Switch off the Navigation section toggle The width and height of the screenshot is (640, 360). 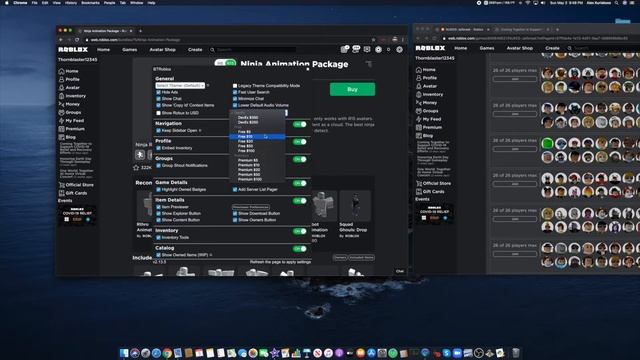coord(300,124)
